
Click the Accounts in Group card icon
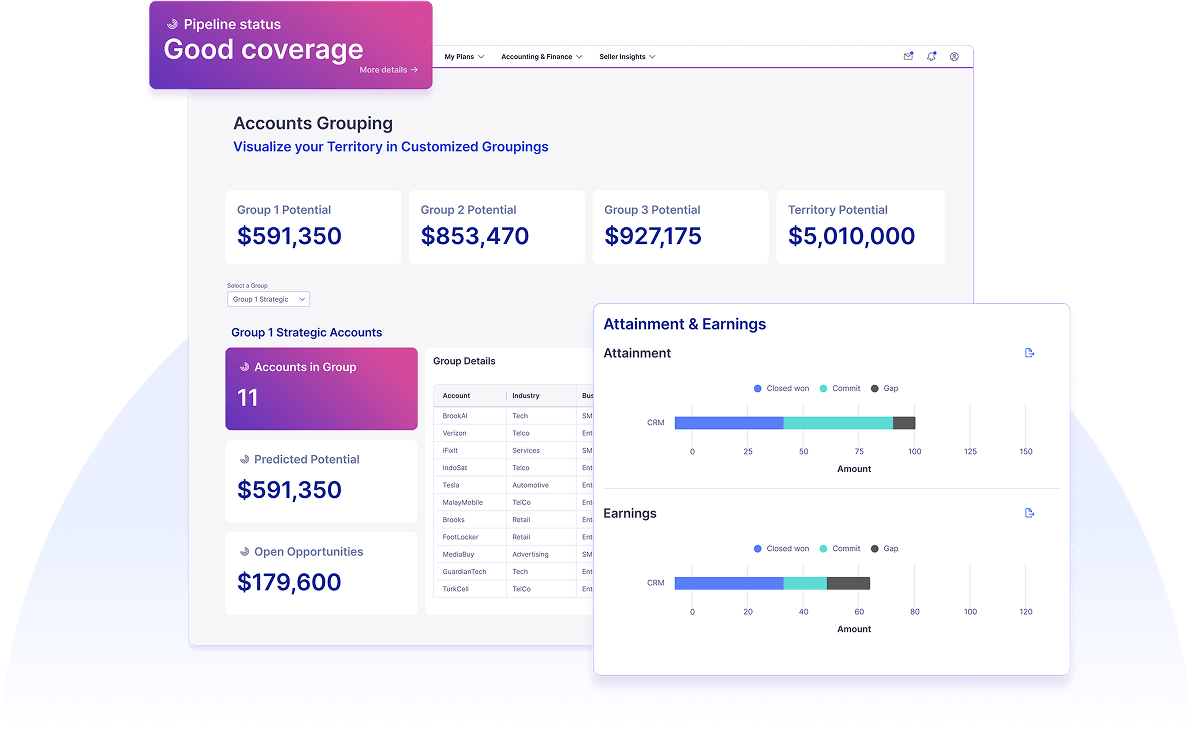pos(244,367)
